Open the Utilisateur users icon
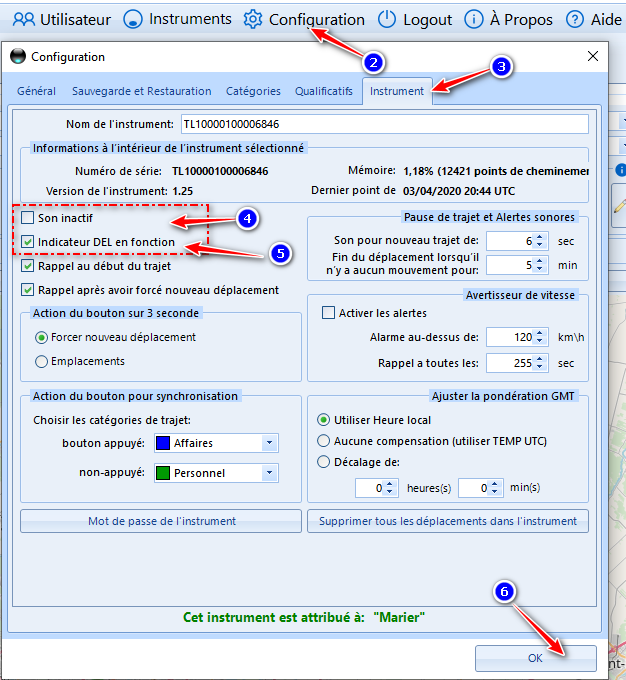The image size is (626, 680). point(24,20)
